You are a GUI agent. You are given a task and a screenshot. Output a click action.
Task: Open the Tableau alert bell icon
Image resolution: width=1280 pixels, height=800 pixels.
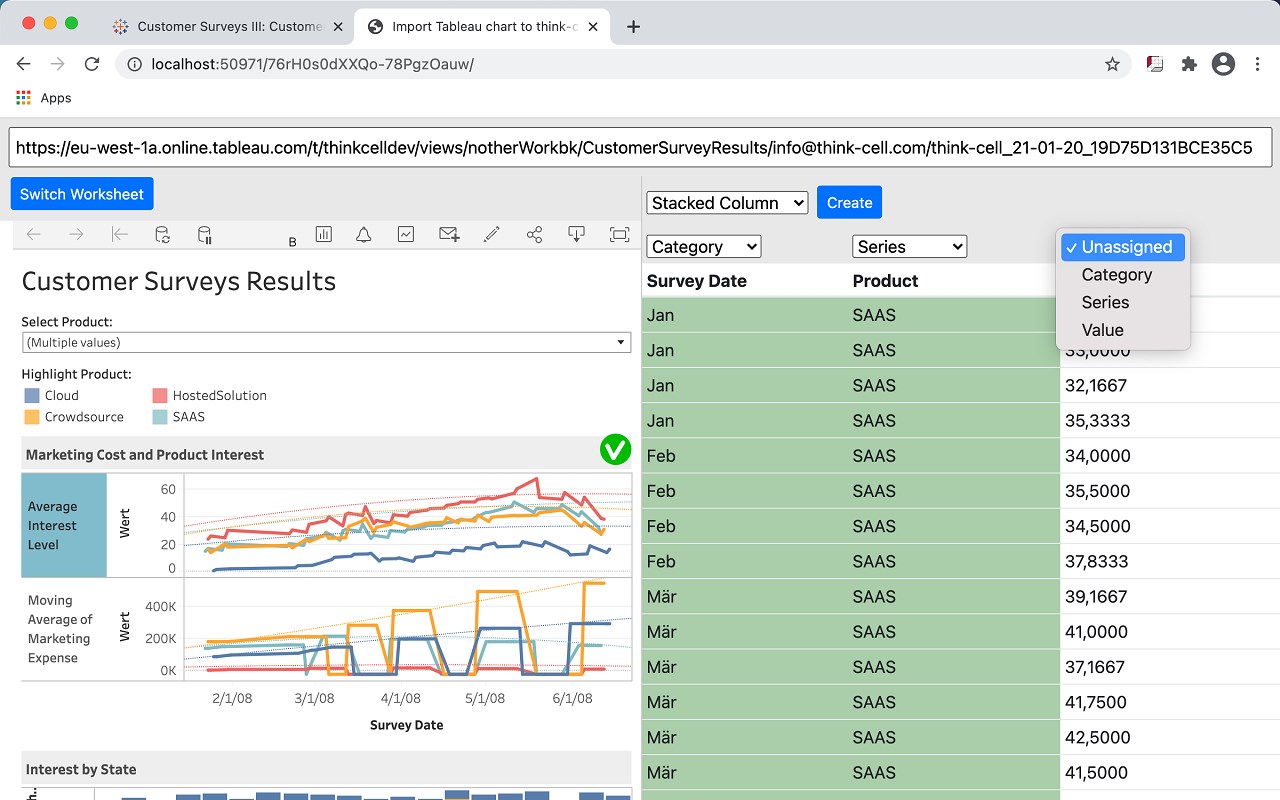coord(364,234)
